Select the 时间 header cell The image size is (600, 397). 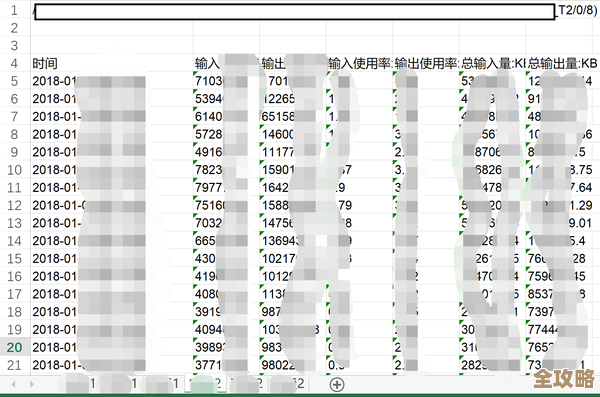click(112, 63)
